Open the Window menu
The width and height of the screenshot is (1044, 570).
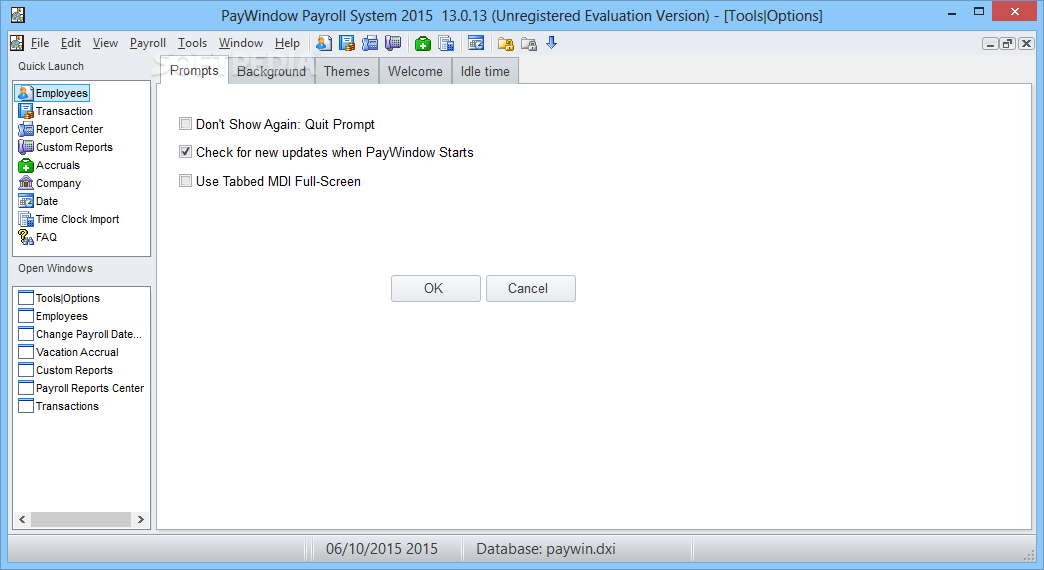click(241, 43)
